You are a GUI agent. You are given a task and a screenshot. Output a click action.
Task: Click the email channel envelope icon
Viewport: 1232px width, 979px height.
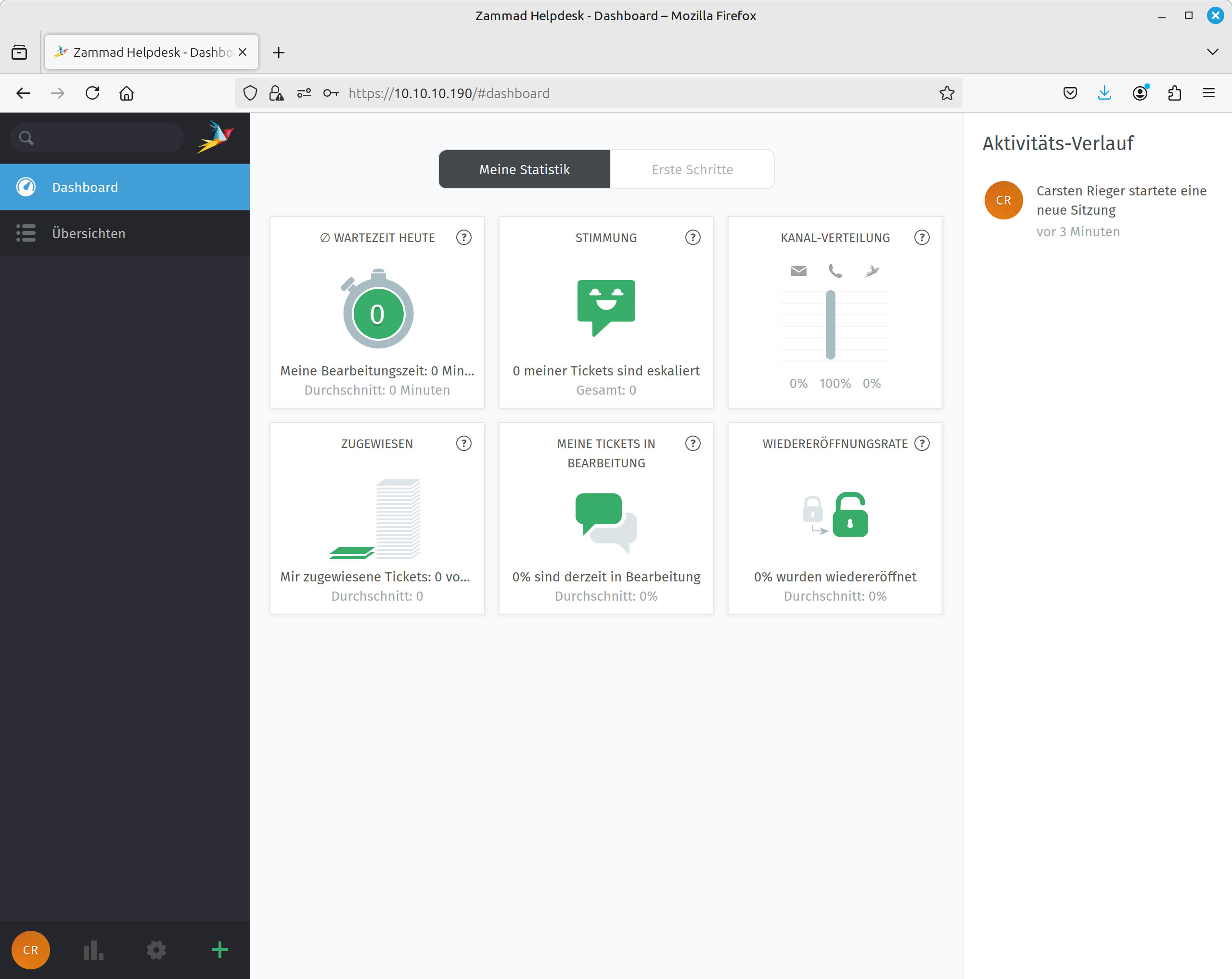pyautogui.click(x=799, y=271)
